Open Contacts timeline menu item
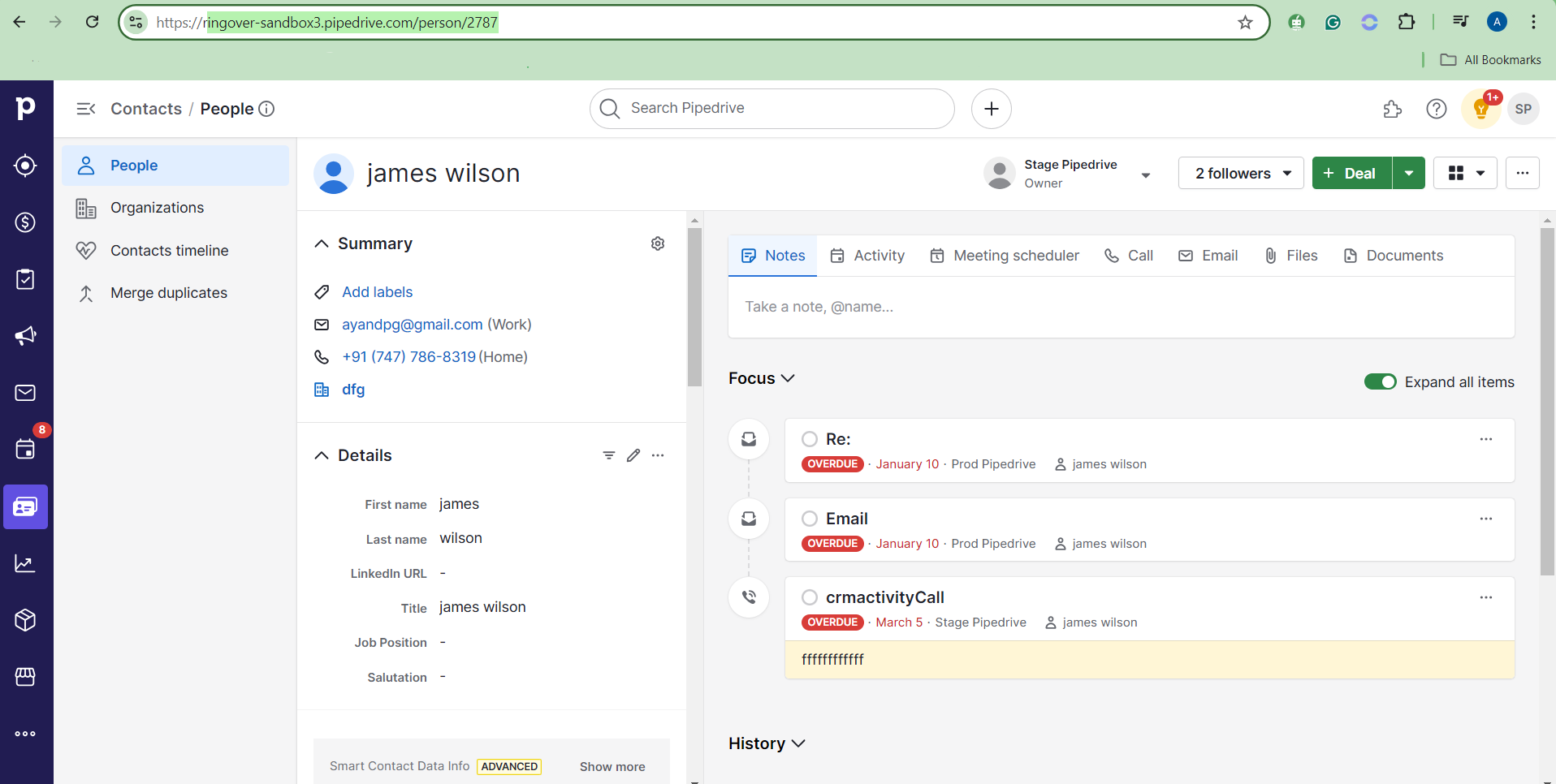The width and height of the screenshot is (1556, 784). (x=175, y=251)
